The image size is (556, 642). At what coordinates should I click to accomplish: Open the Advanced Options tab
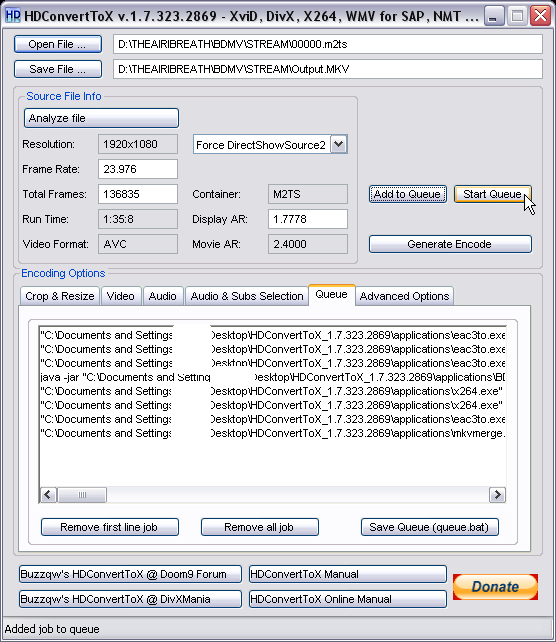[x=405, y=296]
